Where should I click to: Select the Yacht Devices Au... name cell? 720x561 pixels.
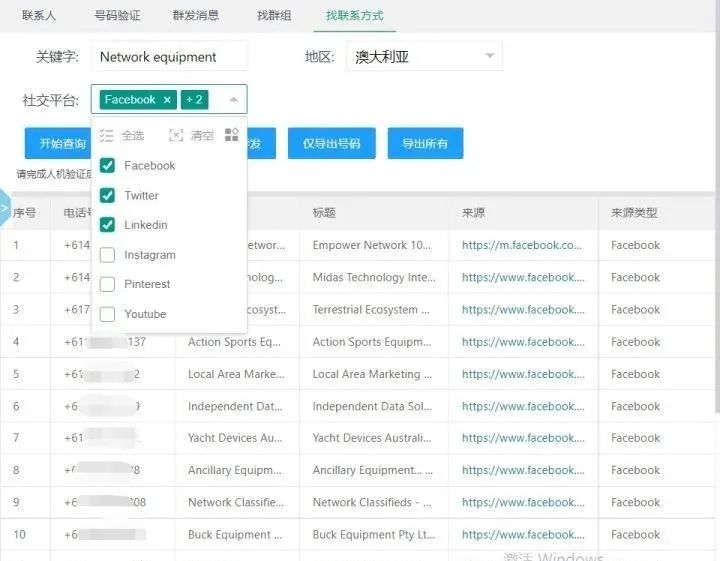[x=235, y=438]
